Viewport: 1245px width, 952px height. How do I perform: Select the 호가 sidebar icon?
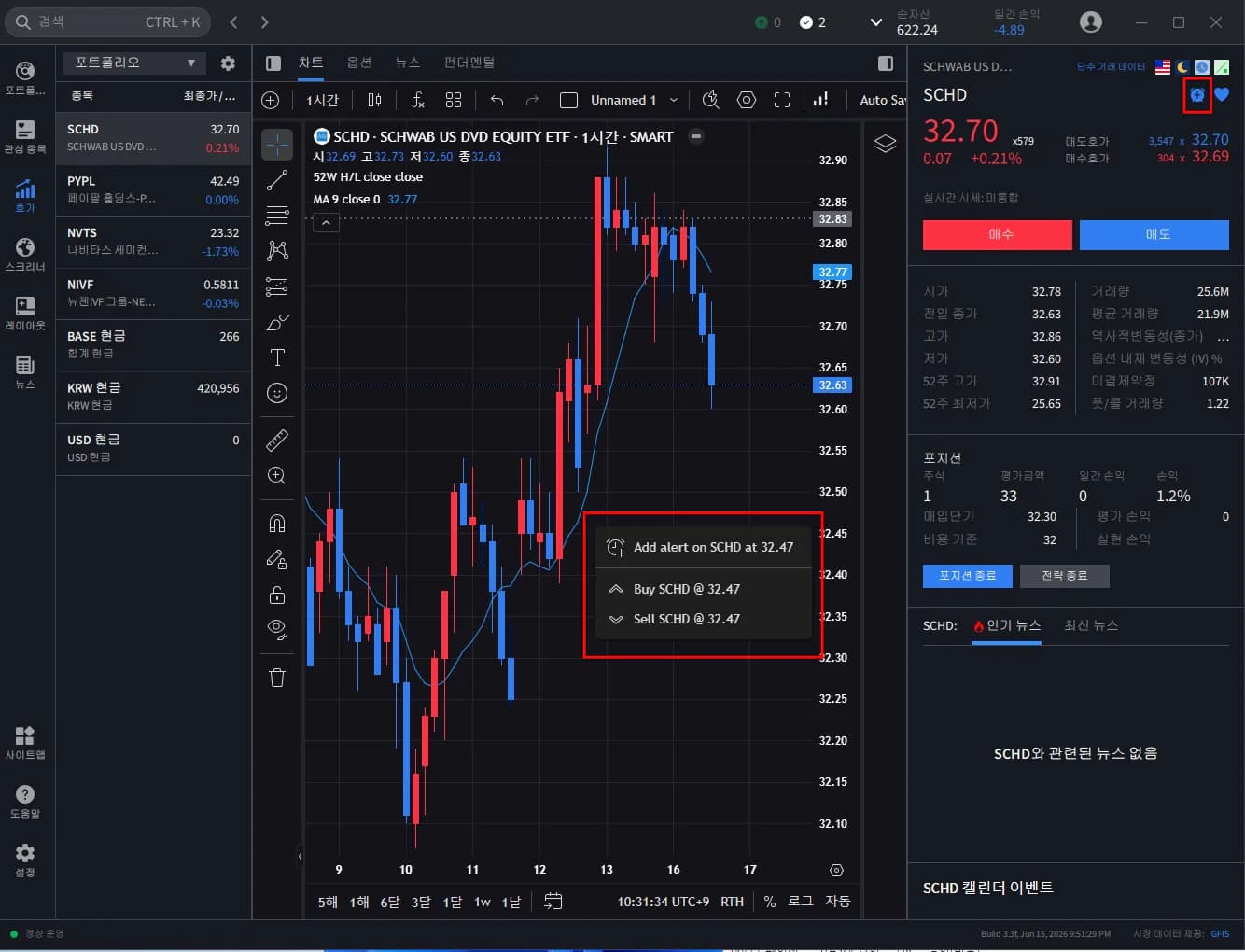click(25, 195)
